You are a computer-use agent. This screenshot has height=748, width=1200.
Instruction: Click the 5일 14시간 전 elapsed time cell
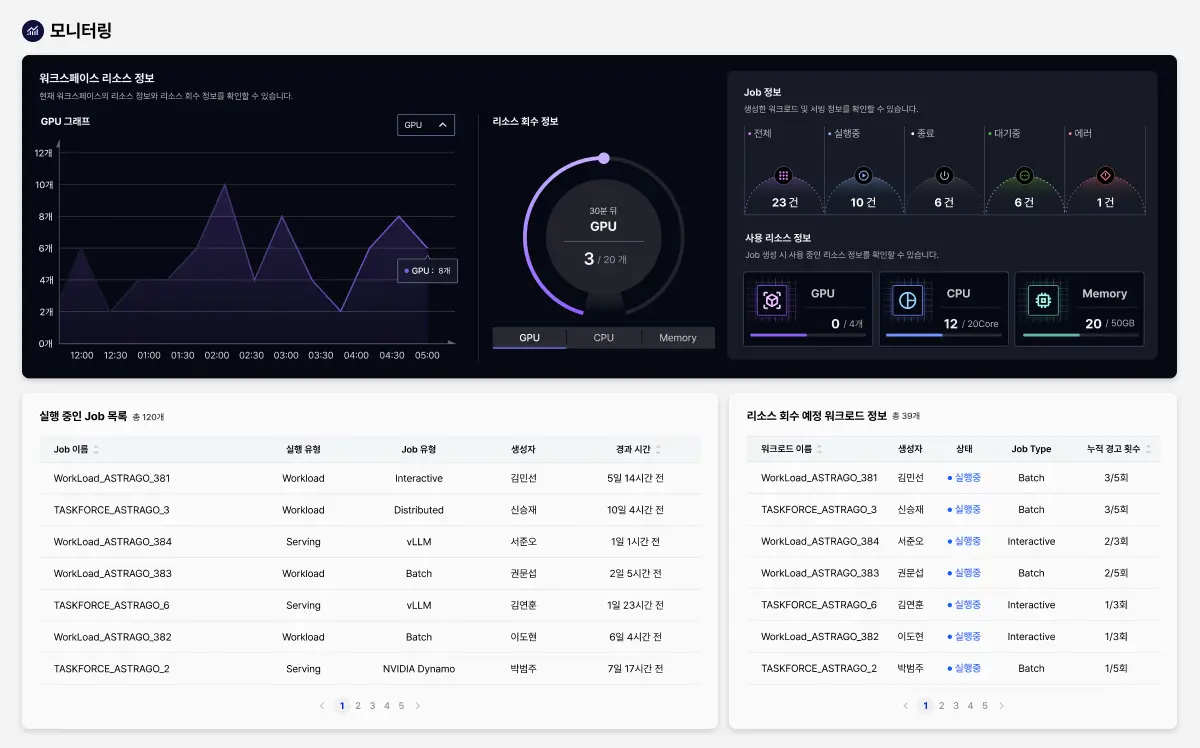(635, 478)
